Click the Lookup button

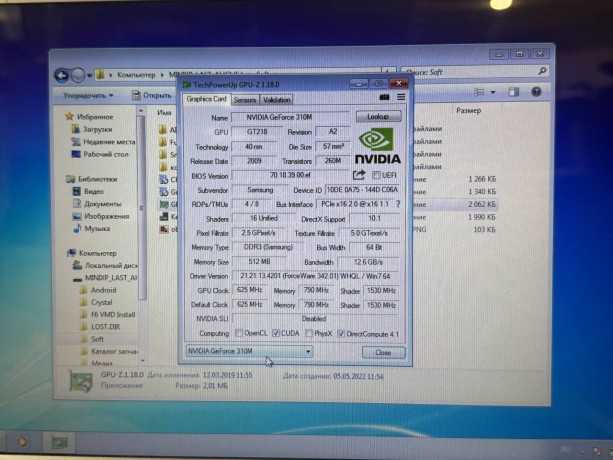click(378, 116)
